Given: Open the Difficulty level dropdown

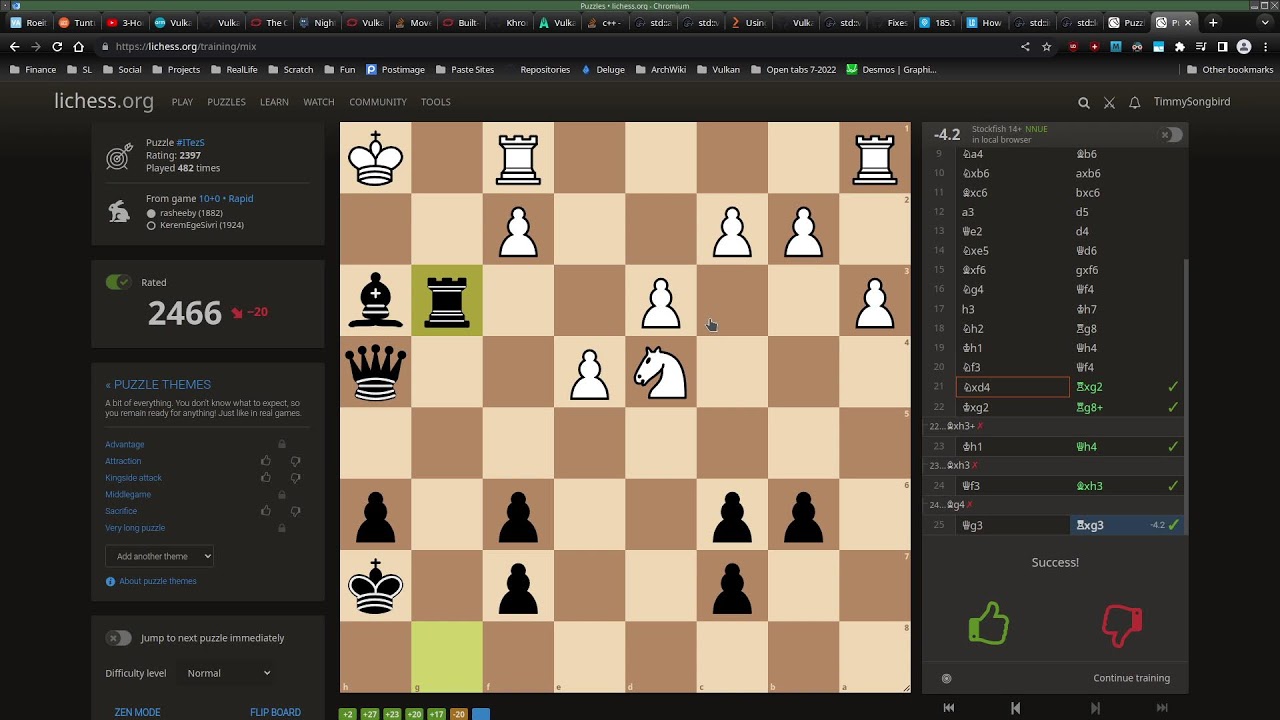Looking at the screenshot, I should pyautogui.click(x=228, y=673).
